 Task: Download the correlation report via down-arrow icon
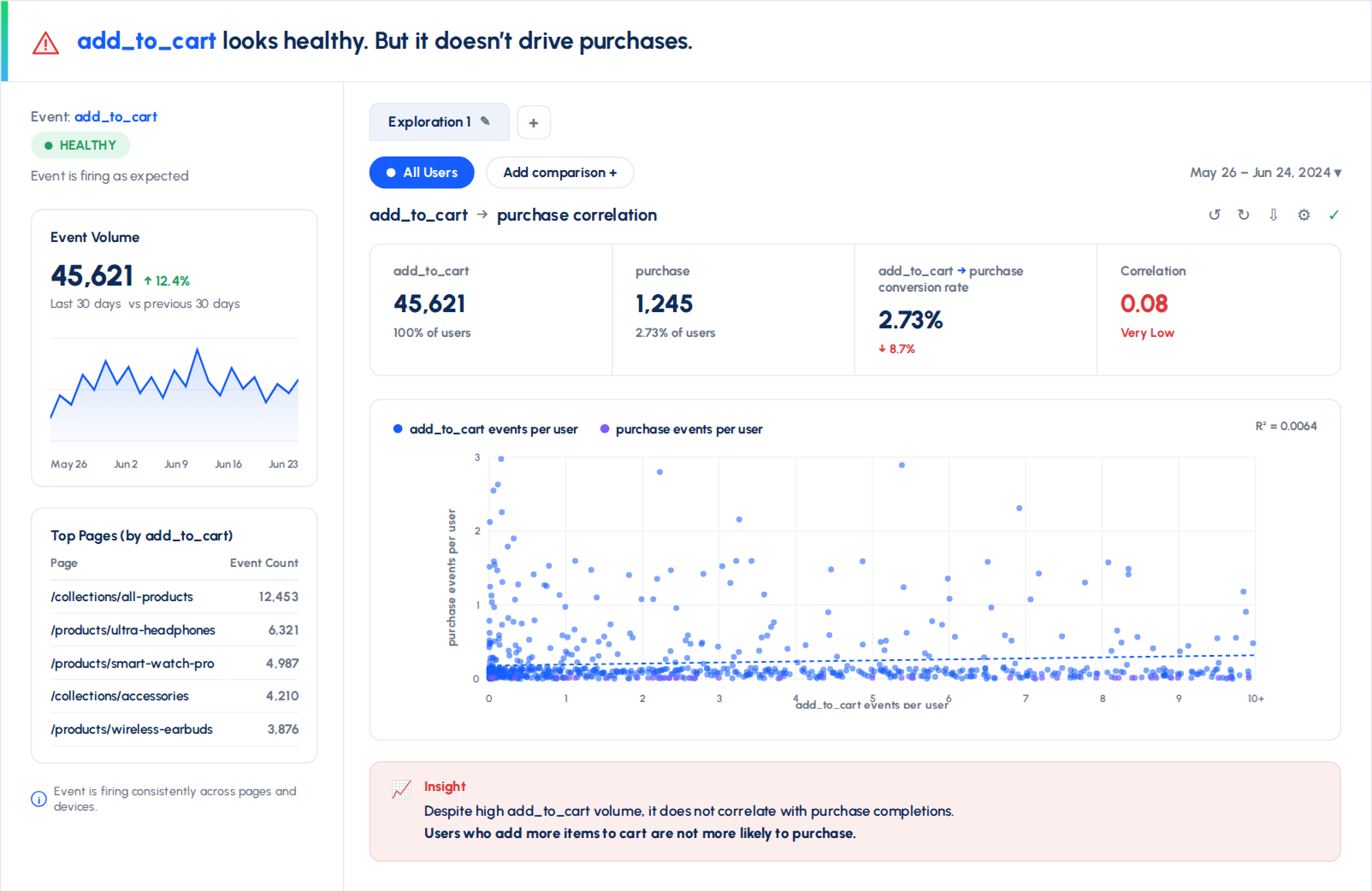1274,215
